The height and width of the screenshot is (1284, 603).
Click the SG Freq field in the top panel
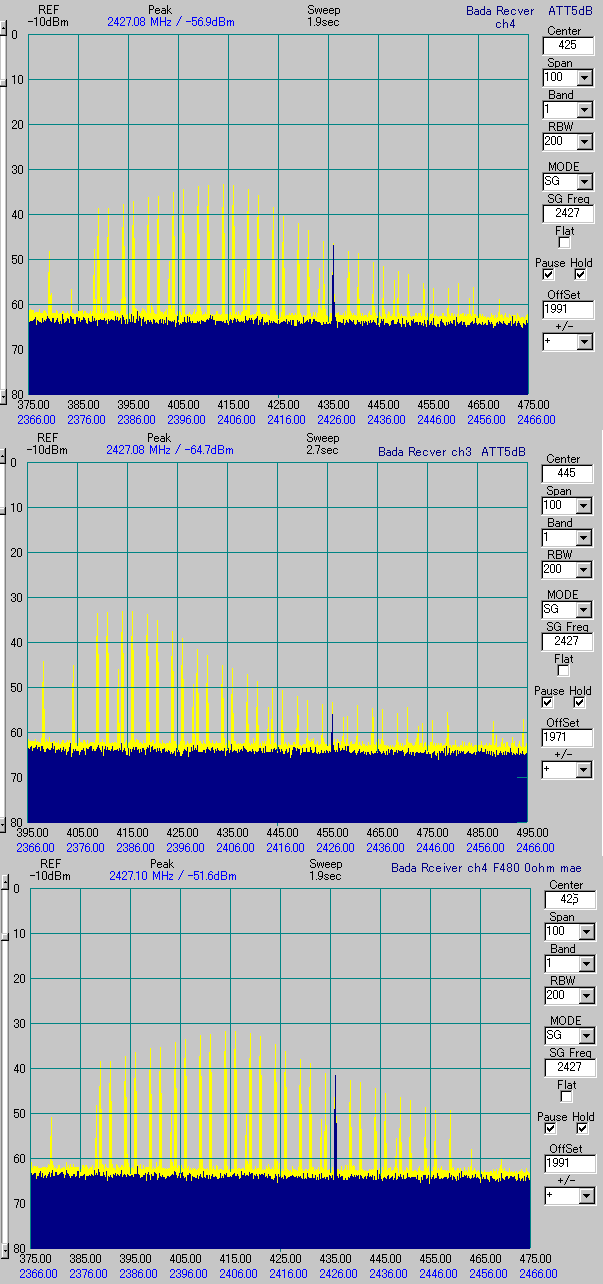pos(567,213)
